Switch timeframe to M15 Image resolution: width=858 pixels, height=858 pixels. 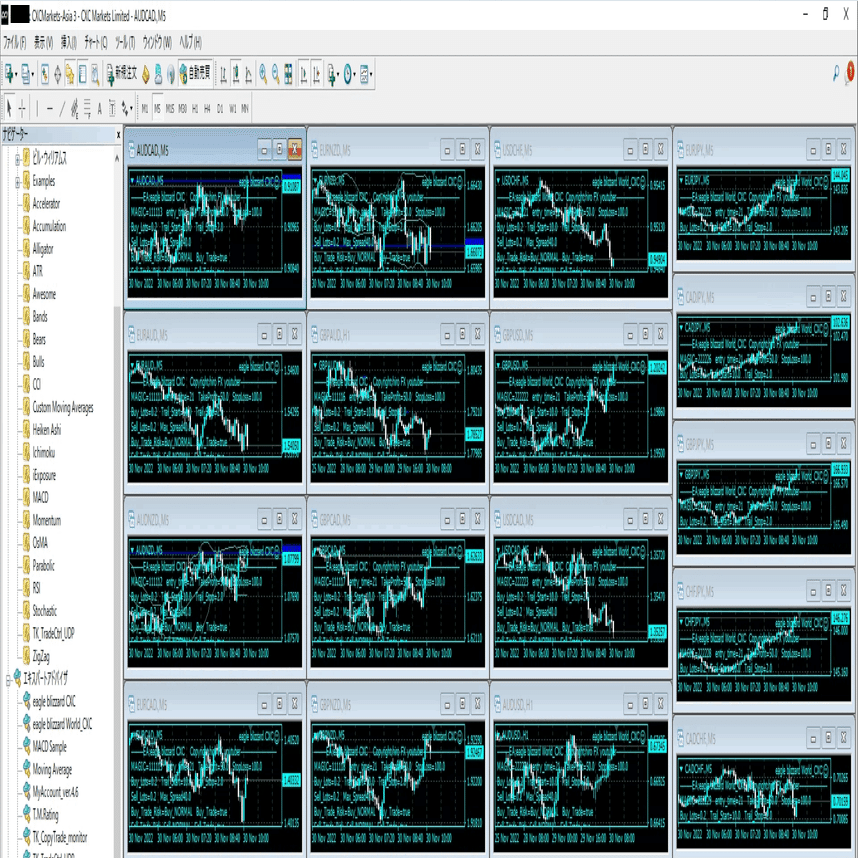(x=170, y=109)
